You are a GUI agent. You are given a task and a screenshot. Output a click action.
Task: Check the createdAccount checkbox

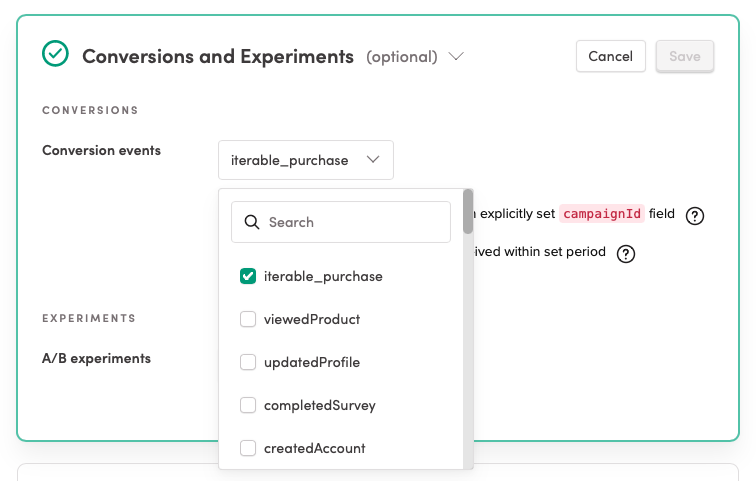point(248,448)
